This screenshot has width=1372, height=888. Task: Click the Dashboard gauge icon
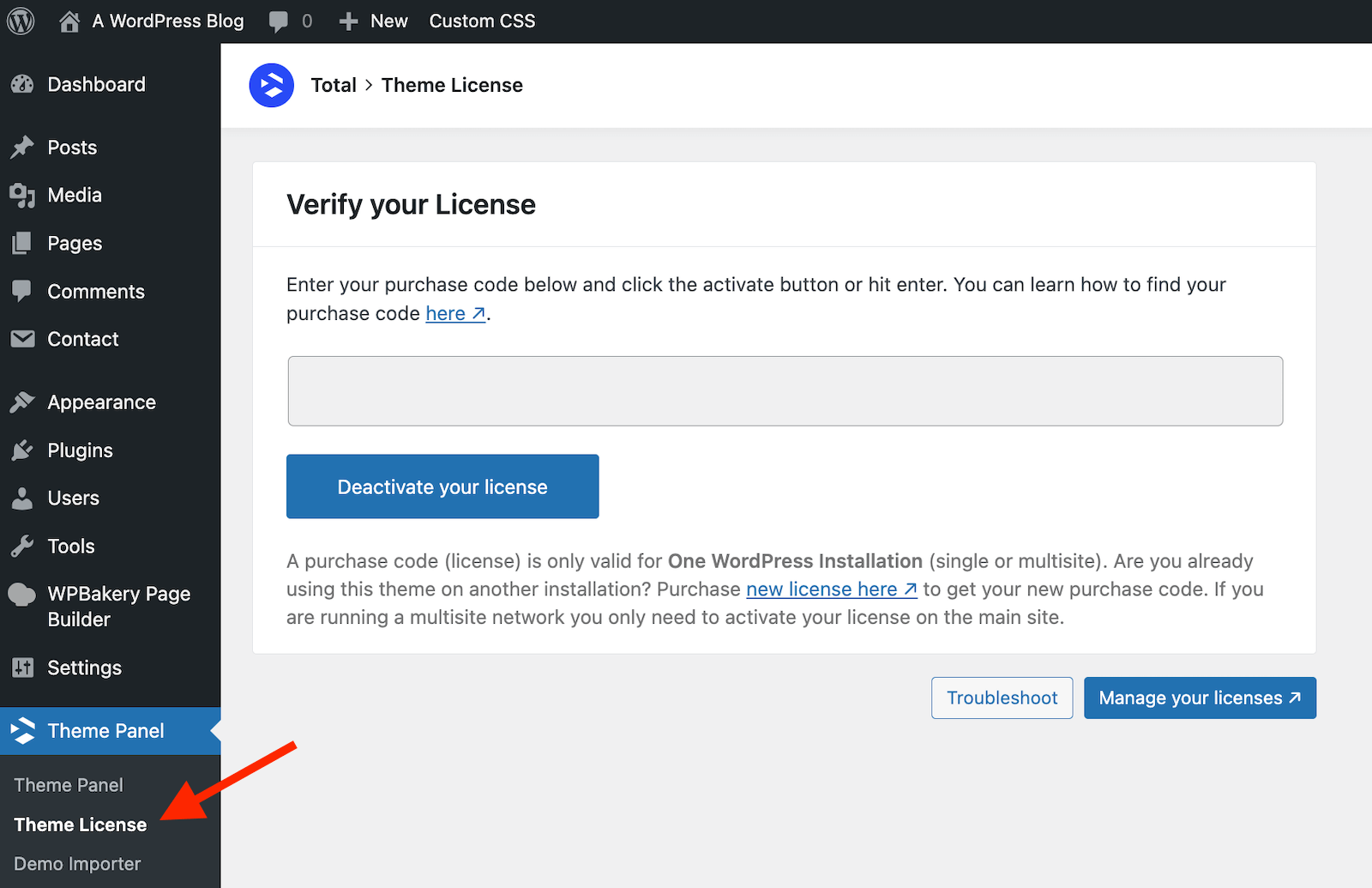point(22,84)
